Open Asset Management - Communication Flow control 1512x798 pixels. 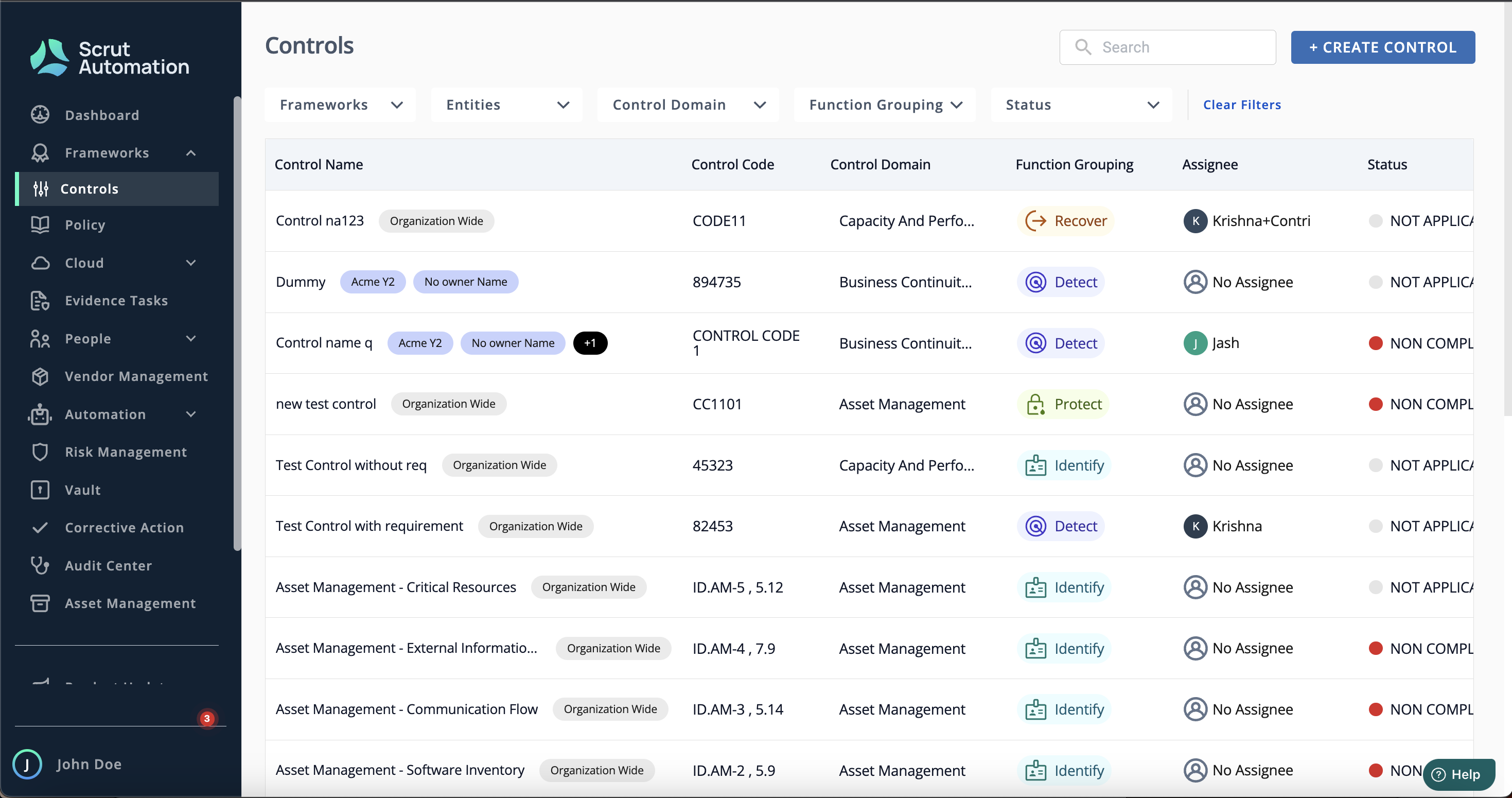(x=407, y=709)
